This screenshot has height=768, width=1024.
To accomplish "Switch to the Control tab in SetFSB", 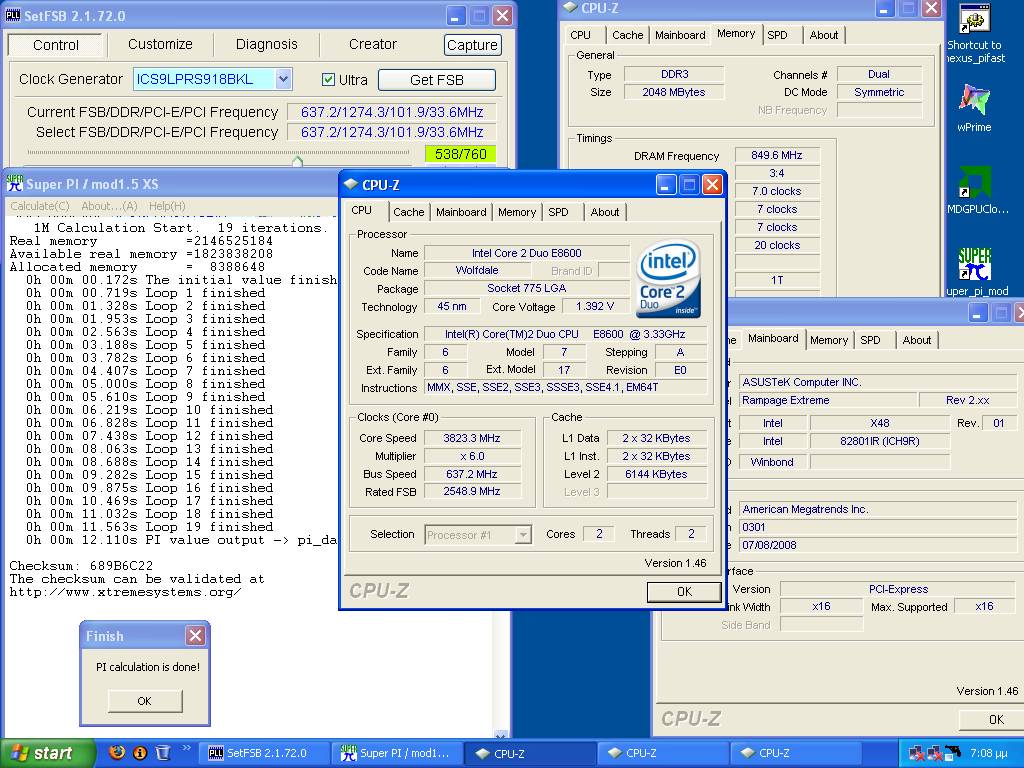I will tap(56, 45).
